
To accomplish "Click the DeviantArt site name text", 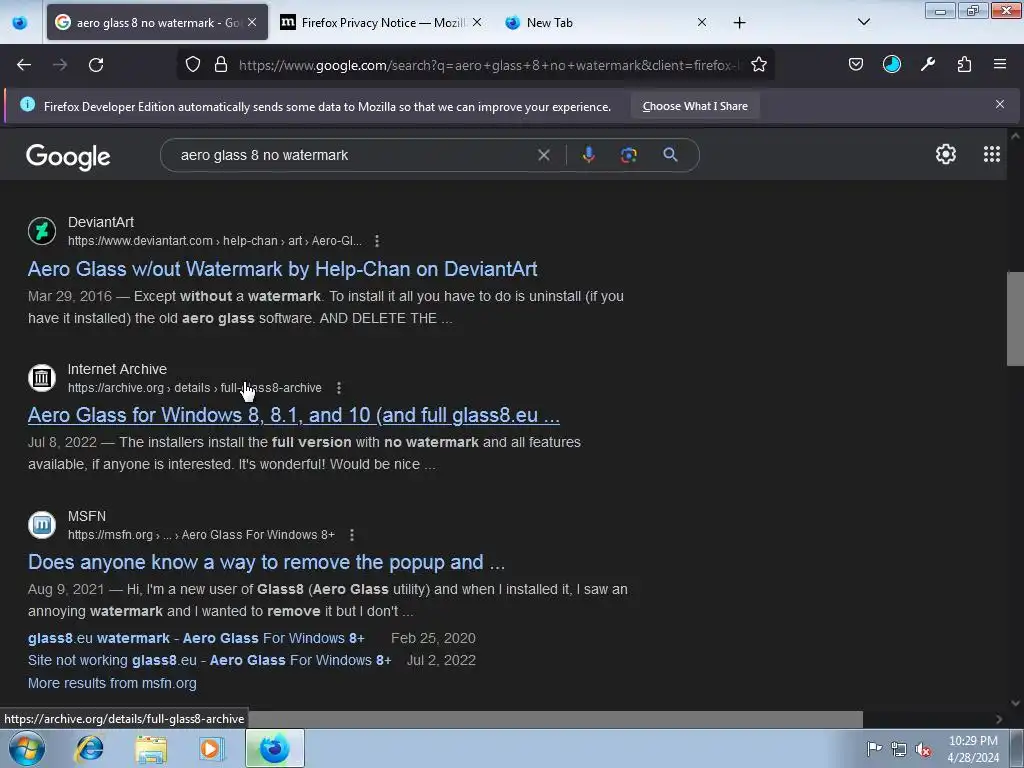I will tap(101, 222).
